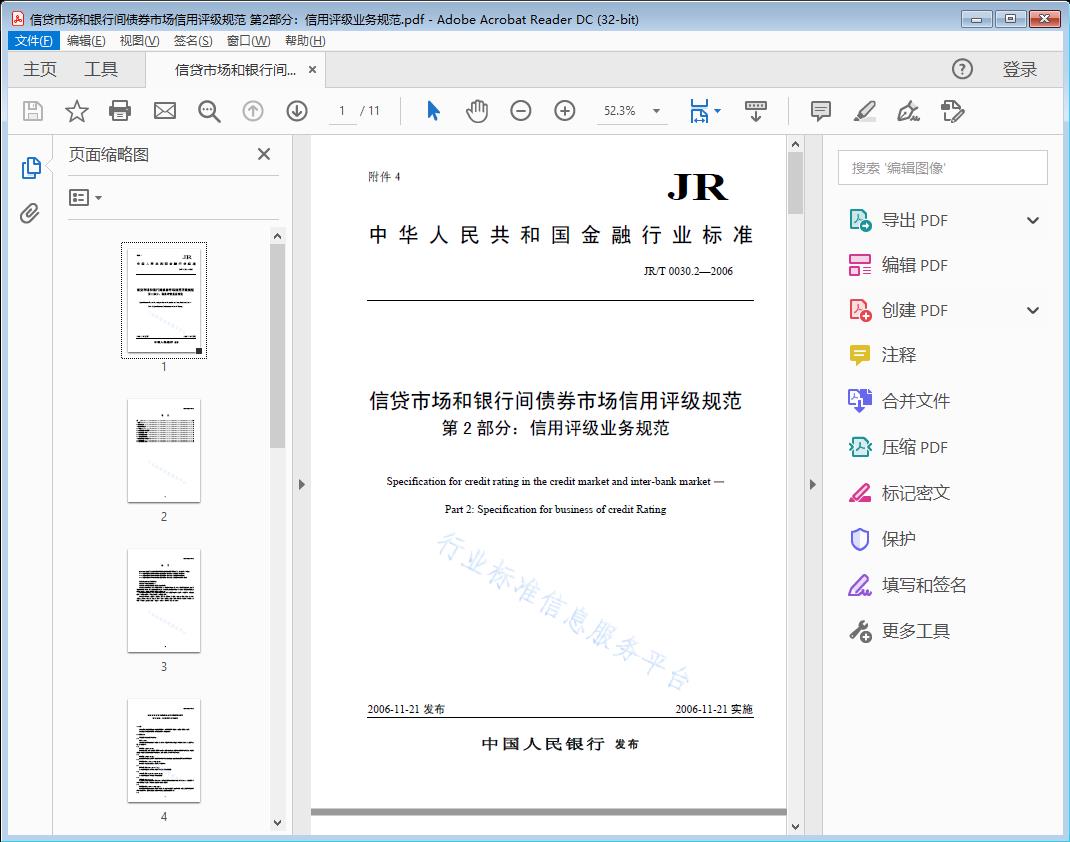This screenshot has height=842, width=1070.
Task: Collapse the right tools pane arrow
Action: tap(812, 485)
